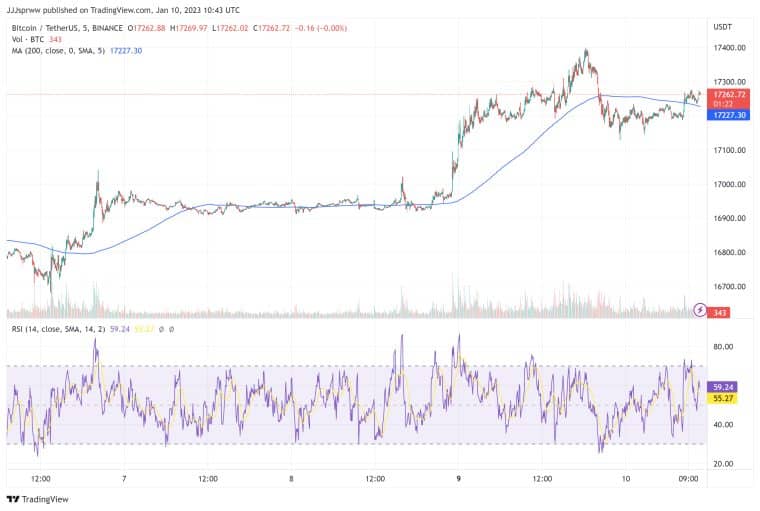Click the low value L17262.02 in legend
Screen dimensions: 760x511
(230, 28)
